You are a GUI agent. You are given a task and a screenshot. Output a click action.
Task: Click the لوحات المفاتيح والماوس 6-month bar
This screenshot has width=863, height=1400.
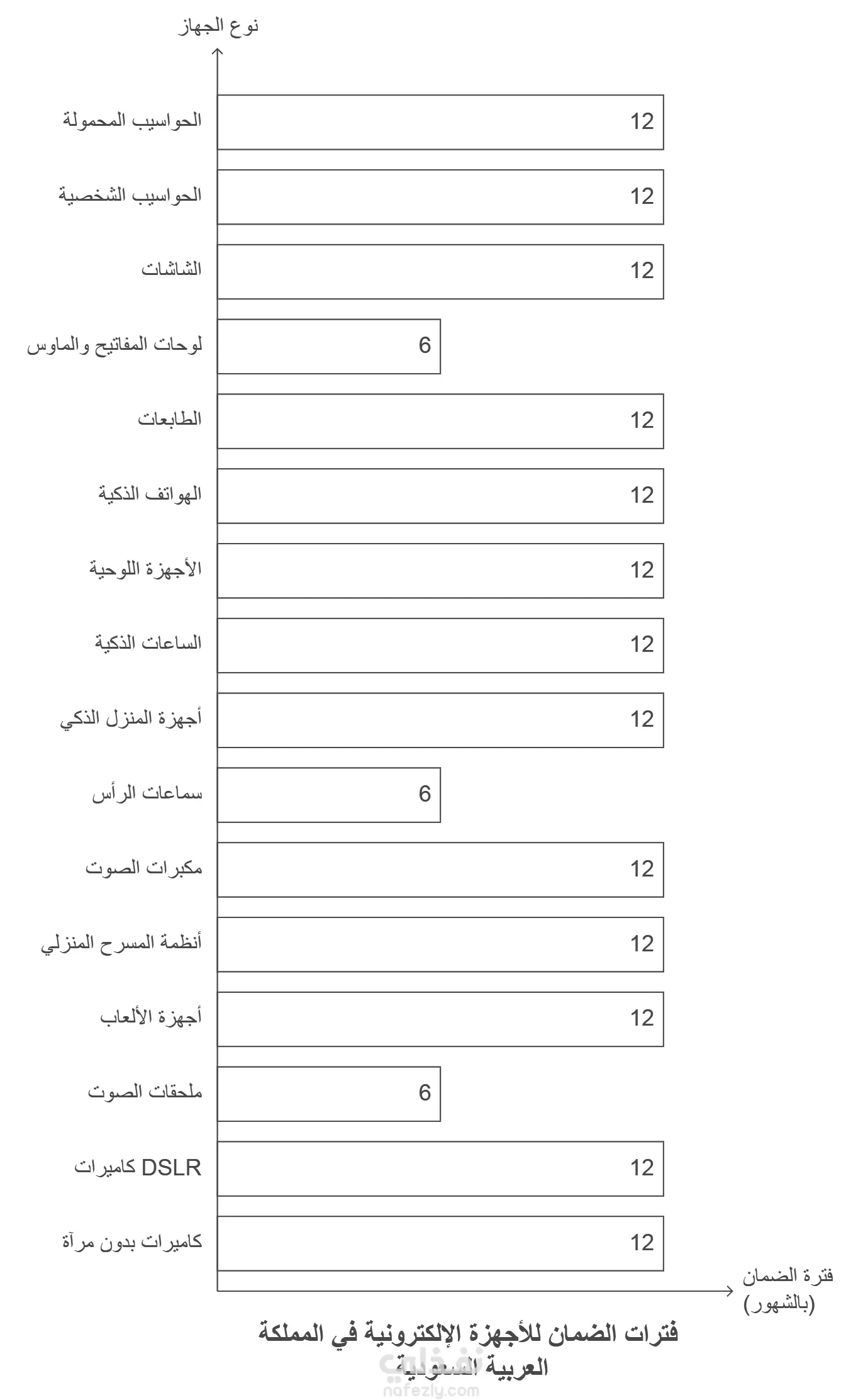[329, 346]
